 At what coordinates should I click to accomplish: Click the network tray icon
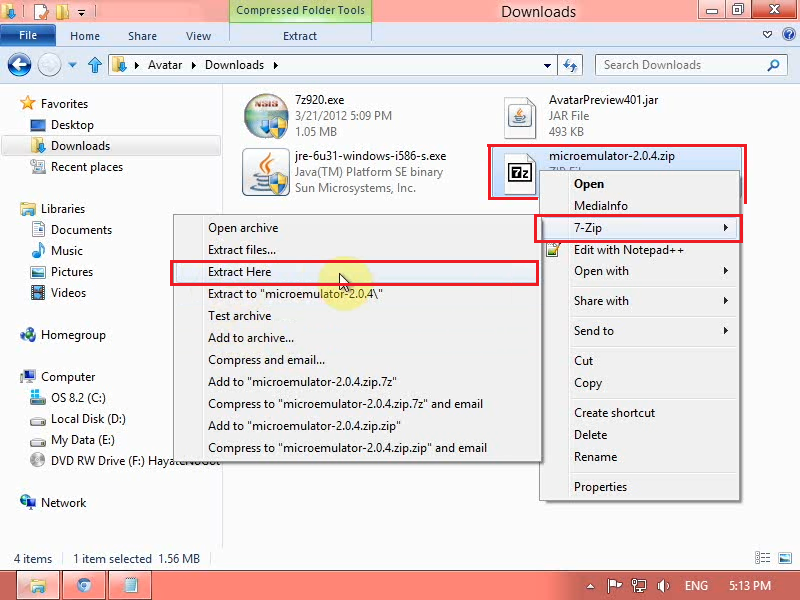[638, 585]
